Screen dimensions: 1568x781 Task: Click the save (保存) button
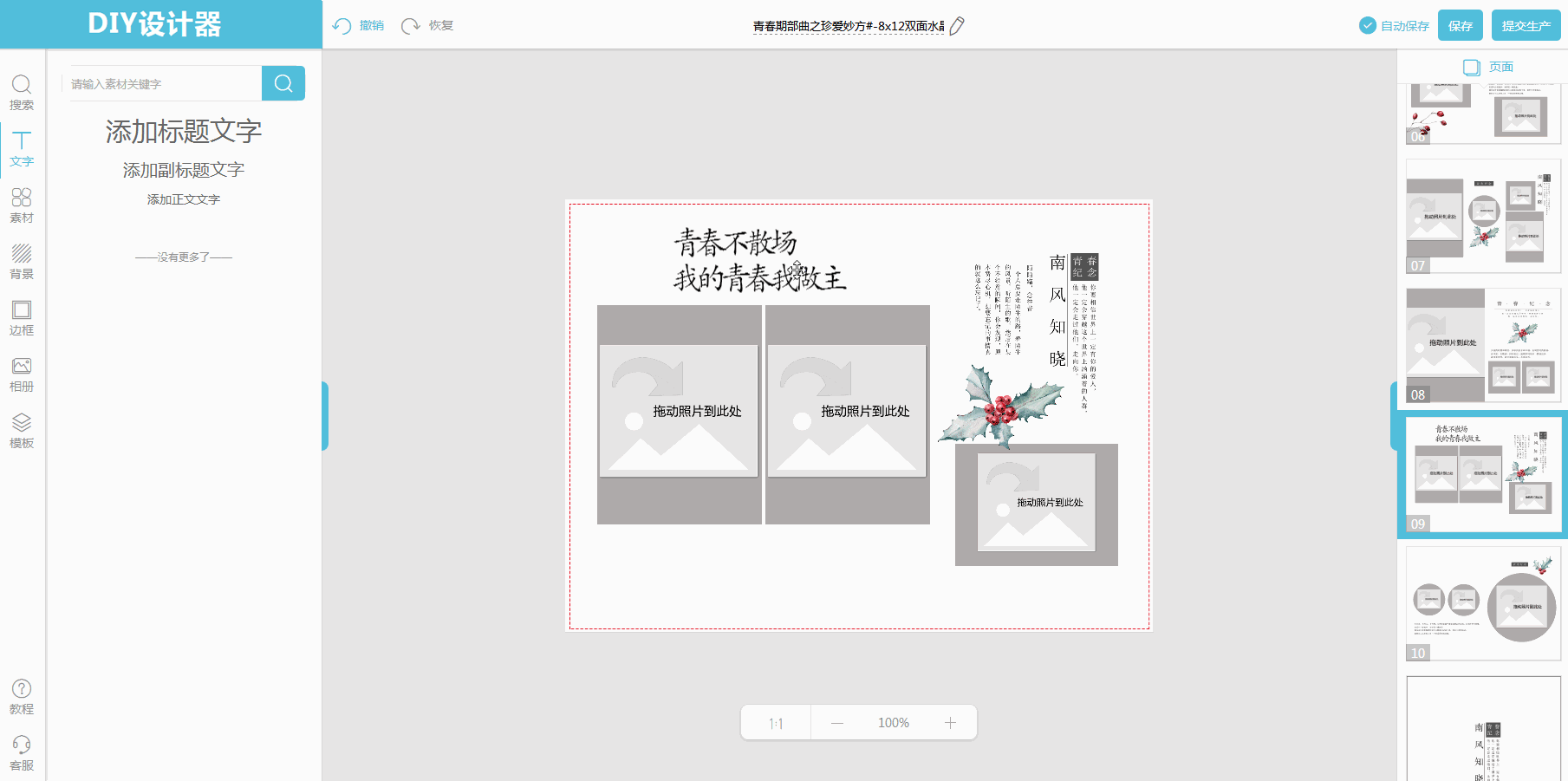pos(1461,26)
